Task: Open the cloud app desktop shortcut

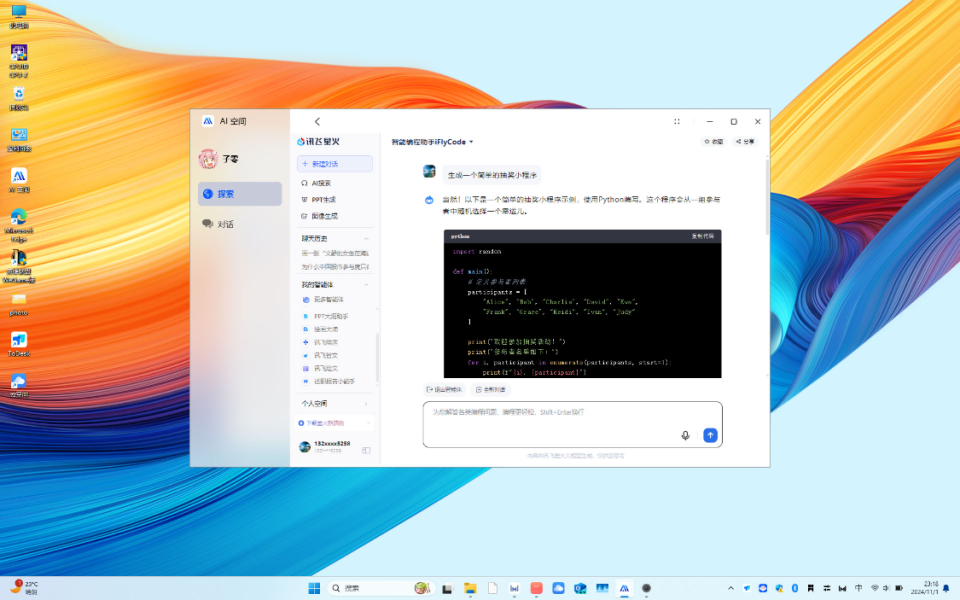Action: coord(19,385)
